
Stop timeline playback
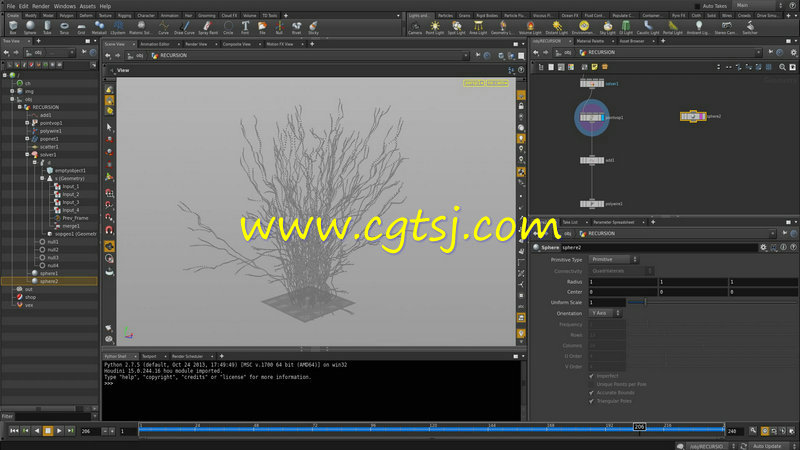point(48,431)
